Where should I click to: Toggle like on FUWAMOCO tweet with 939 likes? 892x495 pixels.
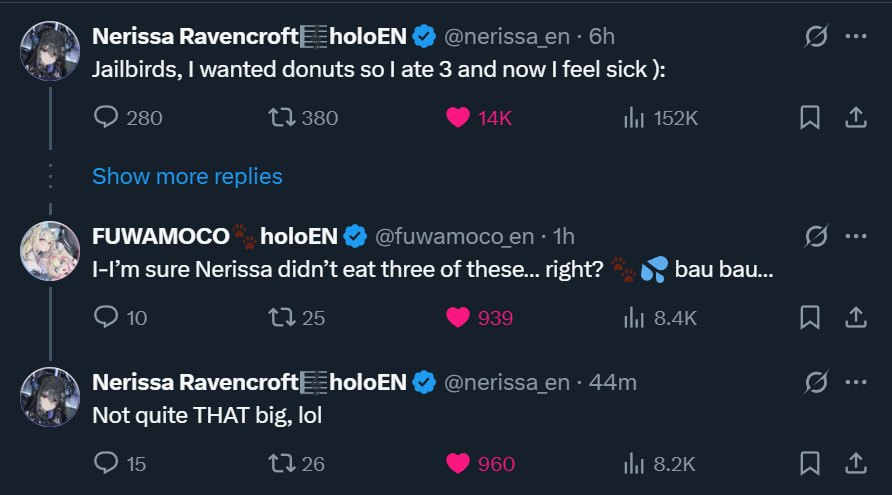pos(458,318)
